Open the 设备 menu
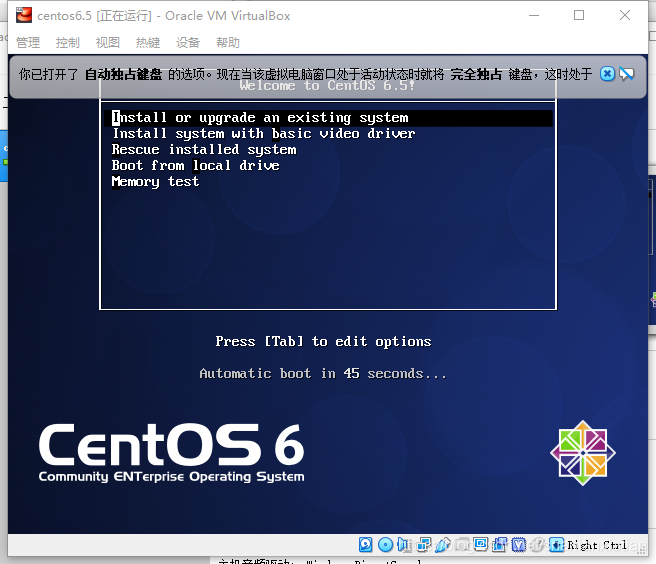This screenshot has height=564, width=656. click(188, 42)
